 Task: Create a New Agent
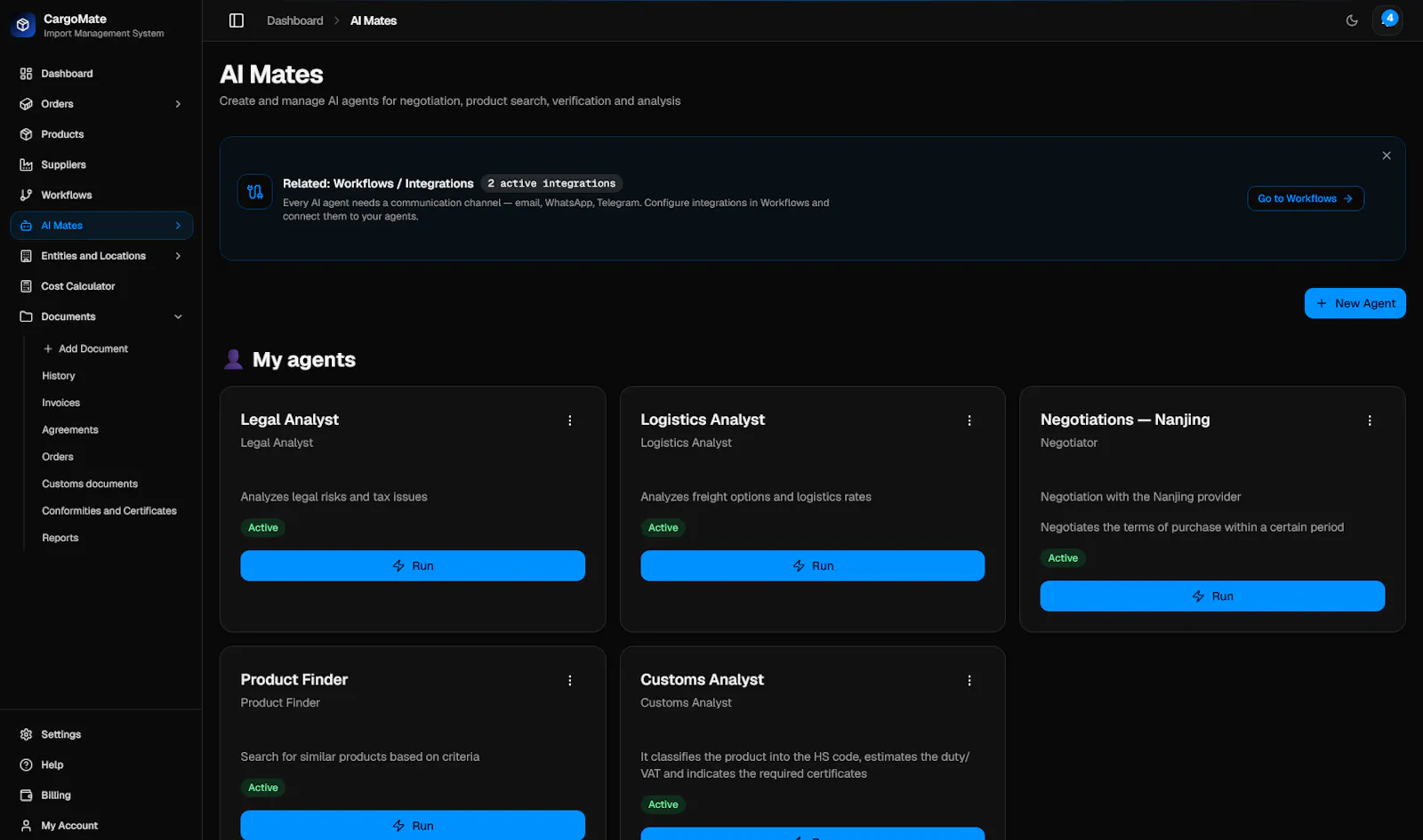coord(1355,303)
